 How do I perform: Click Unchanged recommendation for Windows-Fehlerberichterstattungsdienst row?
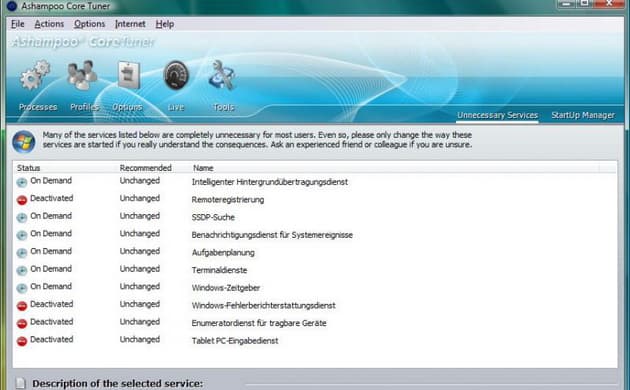(x=139, y=304)
